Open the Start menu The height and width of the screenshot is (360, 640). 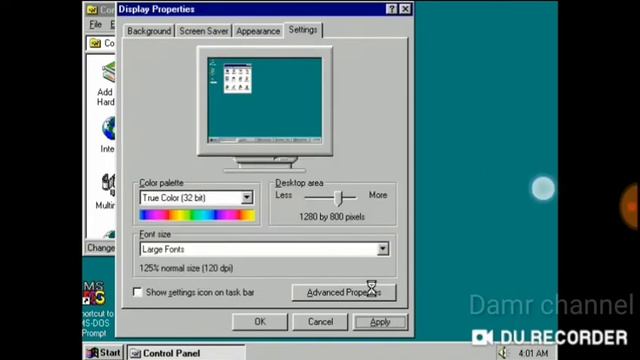tap(104, 353)
